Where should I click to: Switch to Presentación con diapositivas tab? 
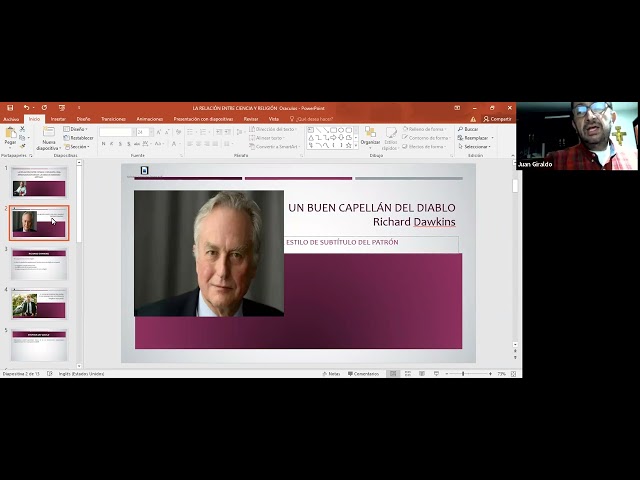coord(203,119)
